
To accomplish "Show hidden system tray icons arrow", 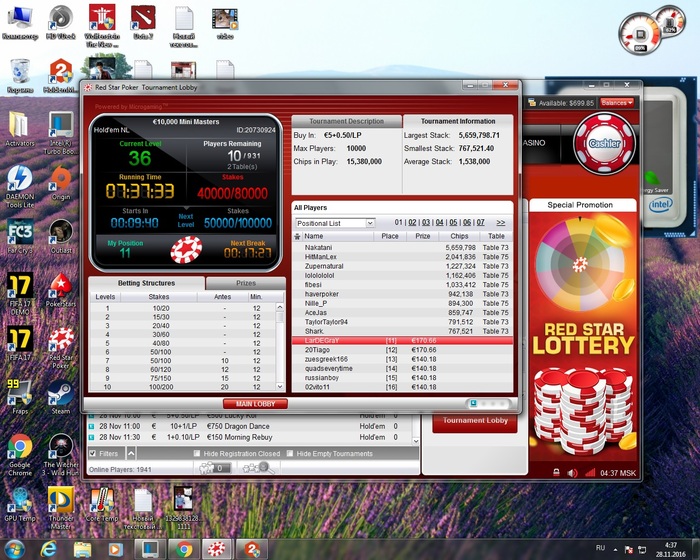I will pos(615,549).
